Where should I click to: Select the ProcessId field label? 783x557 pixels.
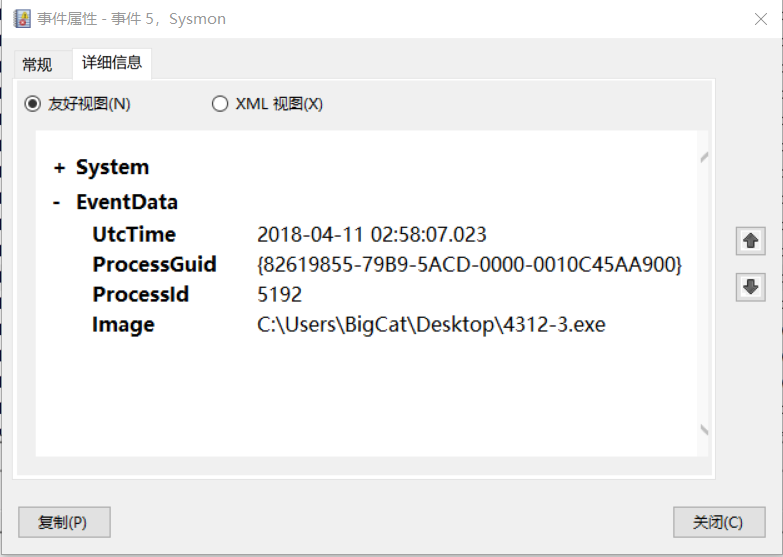(x=141, y=295)
